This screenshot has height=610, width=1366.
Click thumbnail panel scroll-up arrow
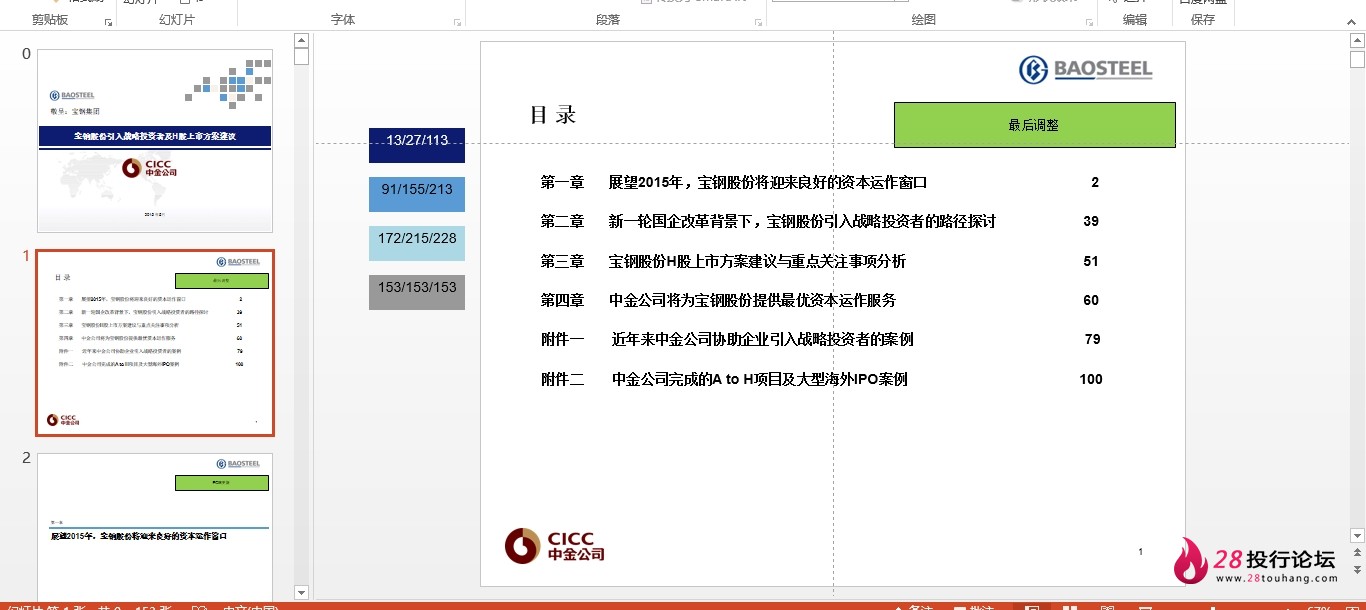(x=301, y=40)
